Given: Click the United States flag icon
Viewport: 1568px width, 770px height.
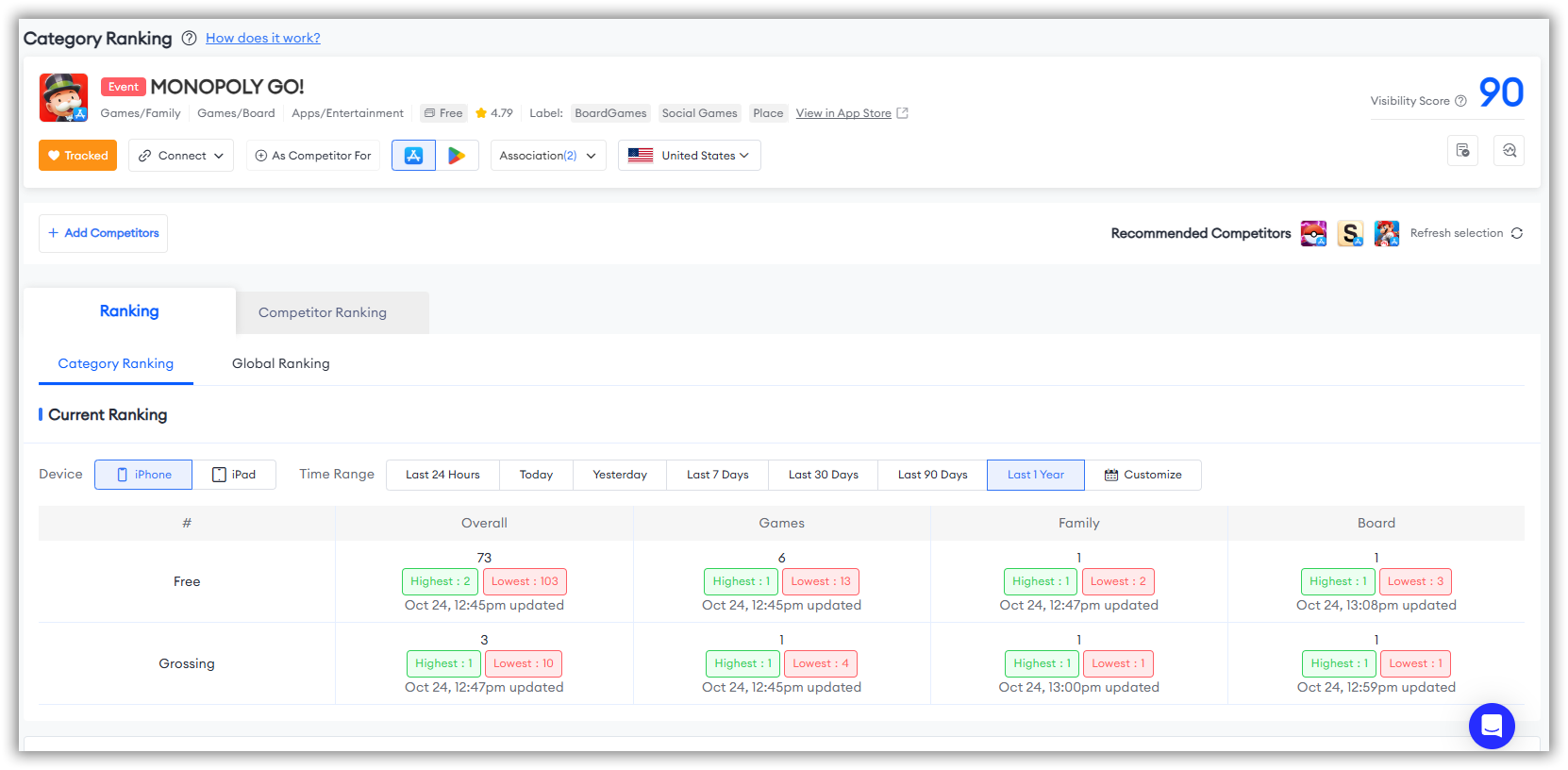Looking at the screenshot, I should (641, 156).
